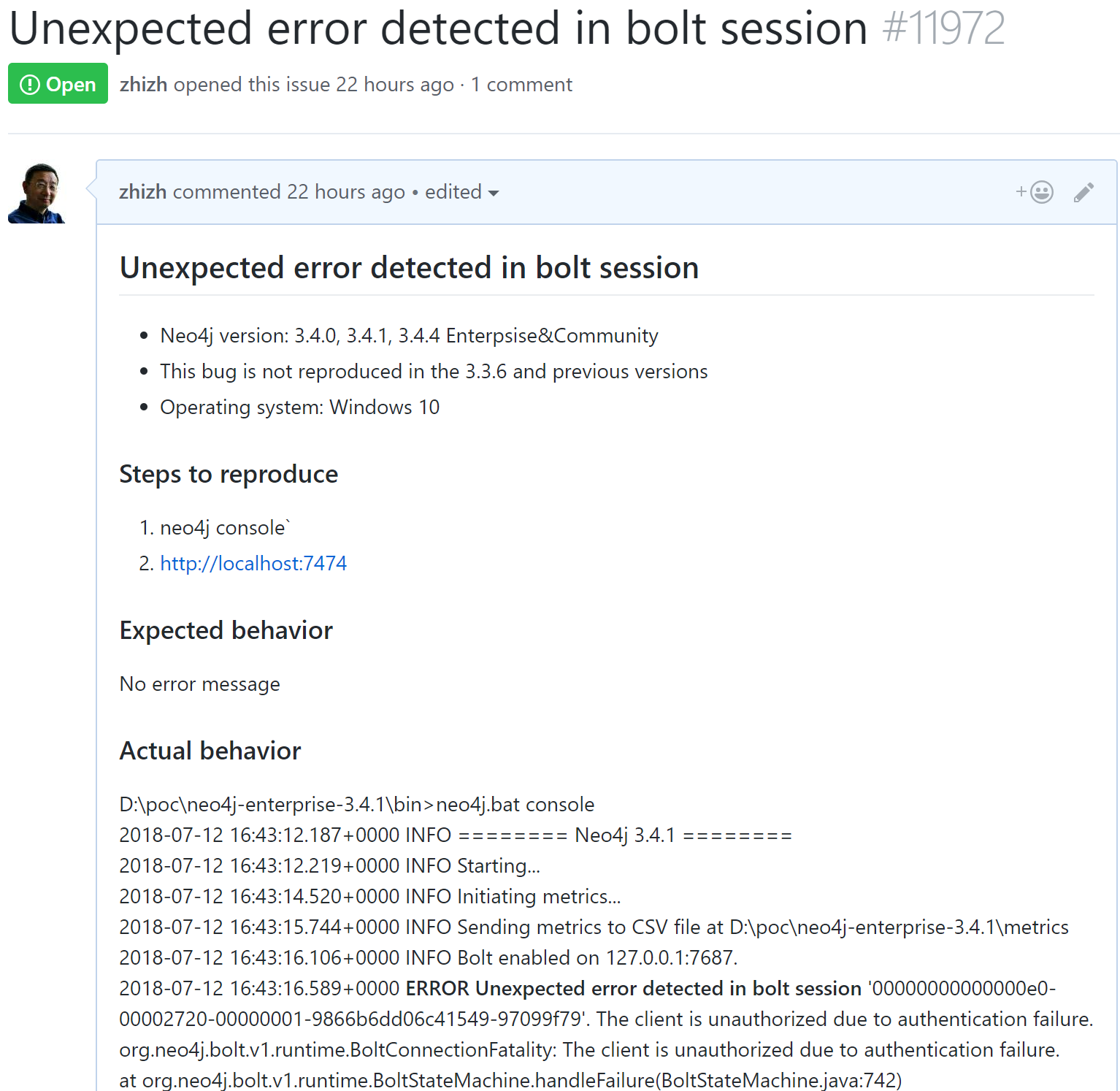Click the pencil edit comment icon
This screenshot has width=1120, height=1091.
coord(1083,192)
